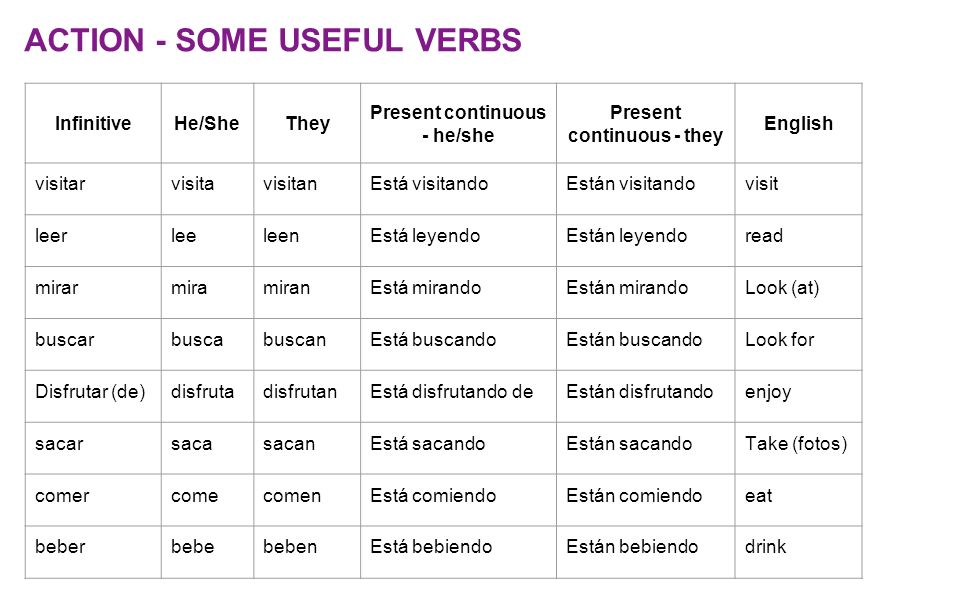Select the 'He/She' column header

point(208,123)
